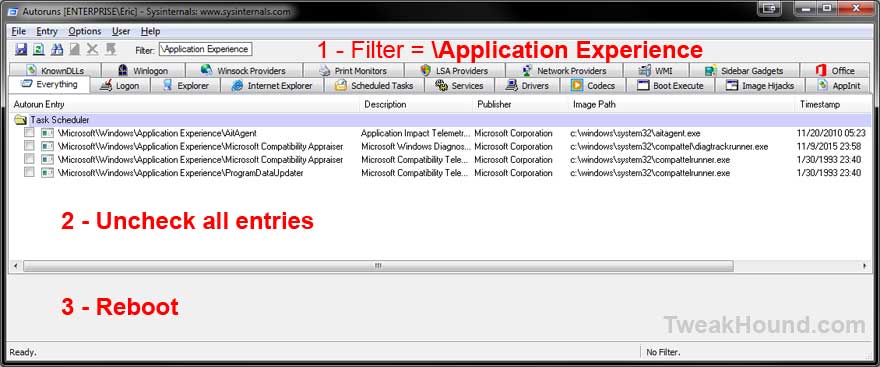Screen dimensions: 880x367
Task: Click the horizontal scrollbar left arrow
Action: tap(16, 265)
